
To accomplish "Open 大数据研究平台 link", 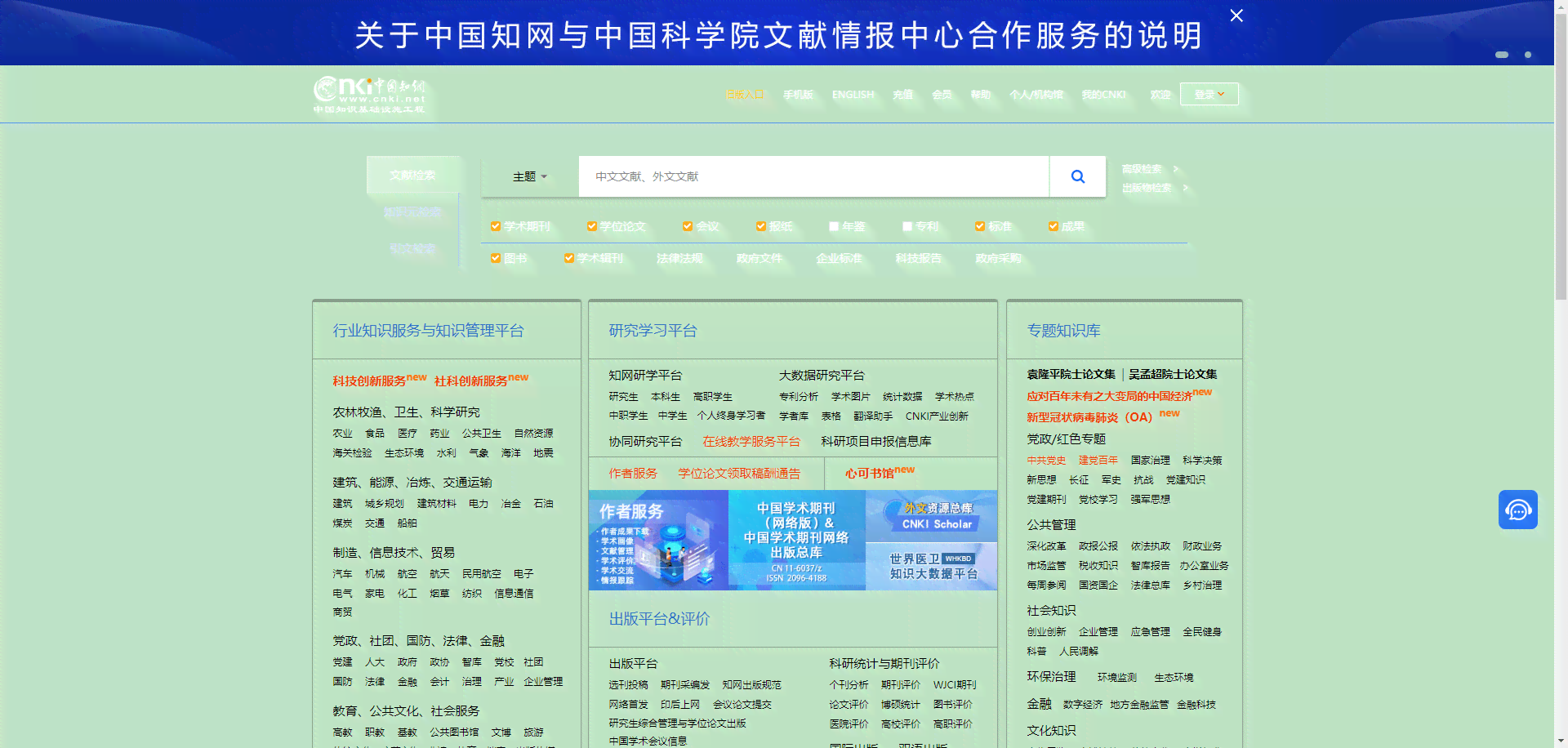I will pos(822,375).
